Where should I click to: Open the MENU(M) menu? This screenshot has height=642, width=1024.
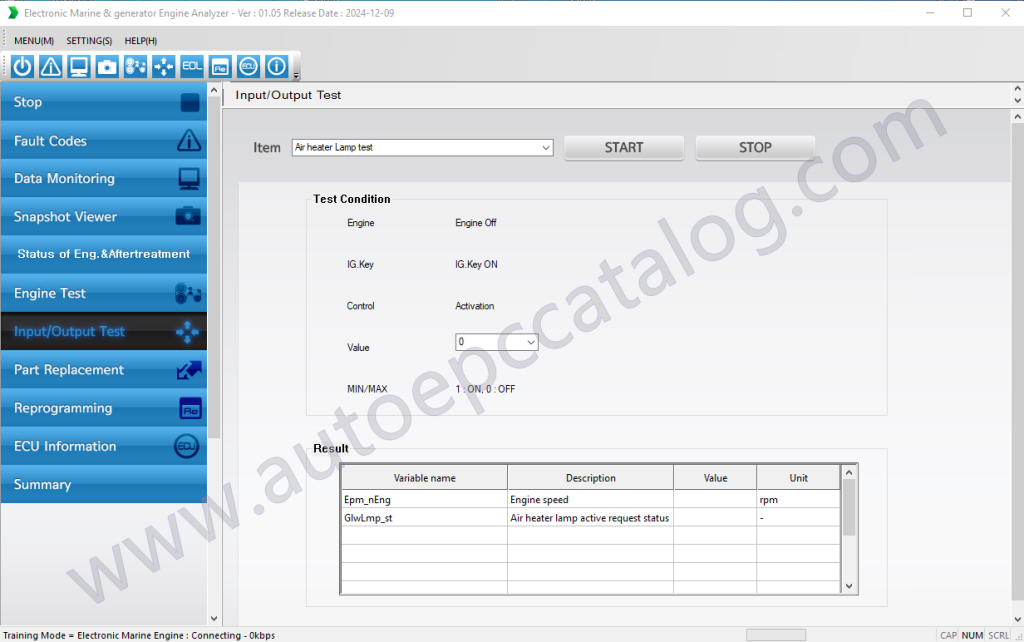(x=34, y=40)
